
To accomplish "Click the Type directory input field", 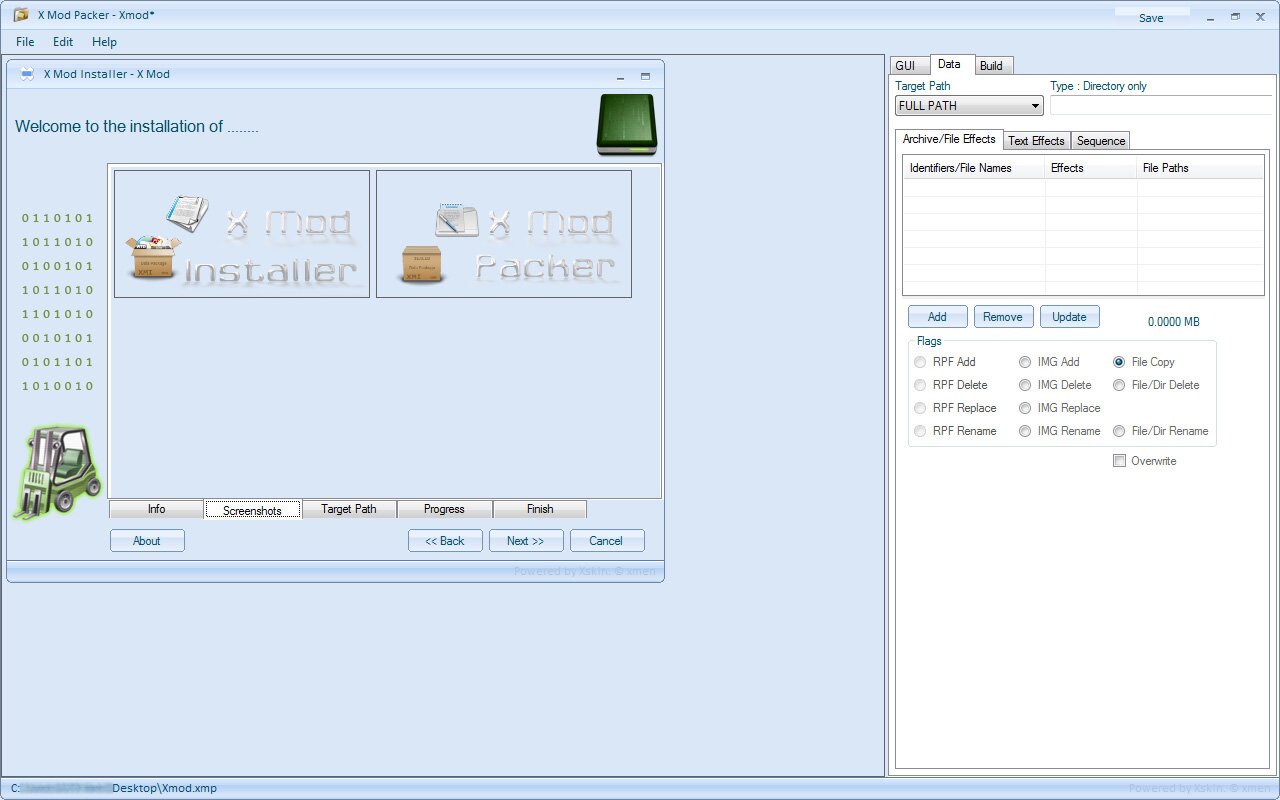I will tap(1159, 106).
